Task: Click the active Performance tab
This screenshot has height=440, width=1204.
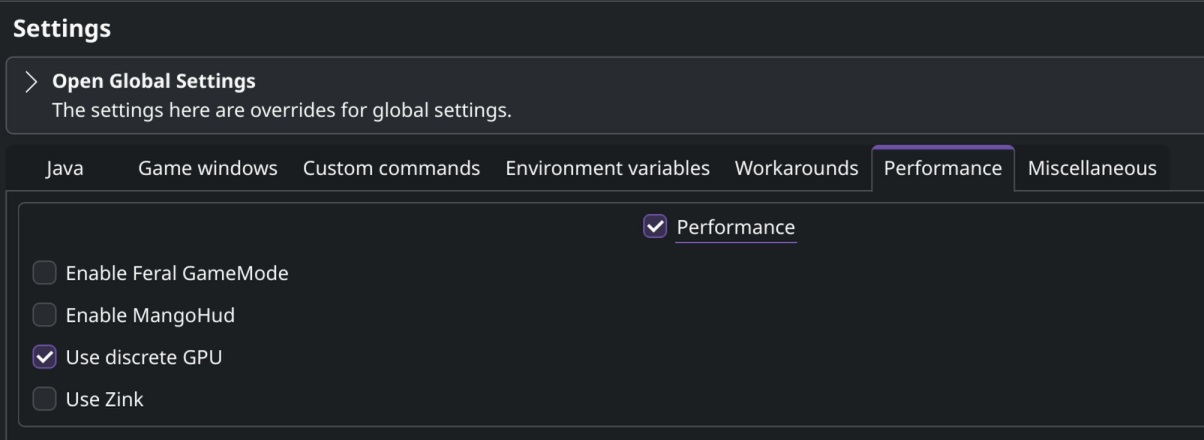Action: click(x=942, y=168)
